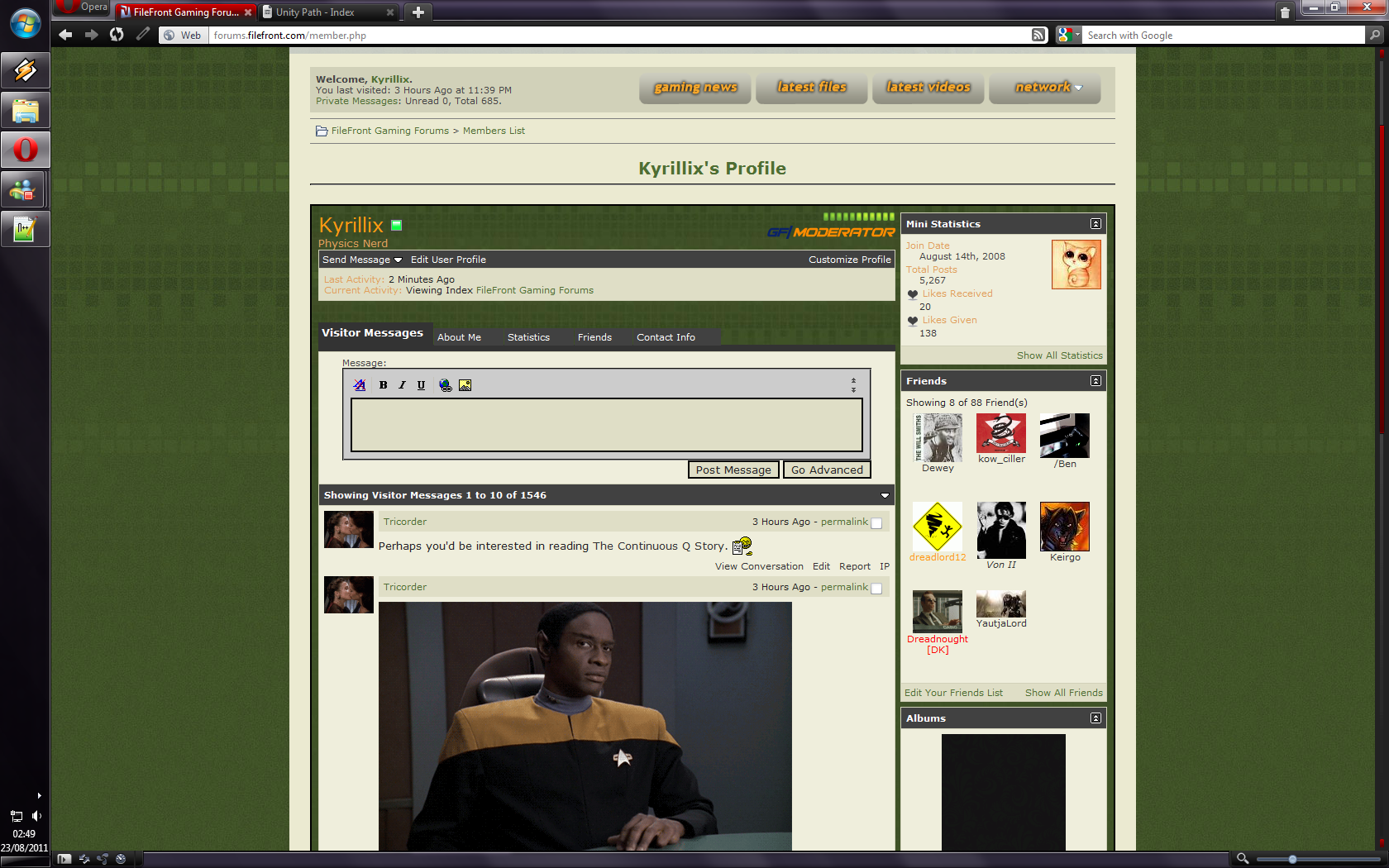Click the remove text formatting icon
The width and height of the screenshot is (1389, 868).
click(x=360, y=385)
